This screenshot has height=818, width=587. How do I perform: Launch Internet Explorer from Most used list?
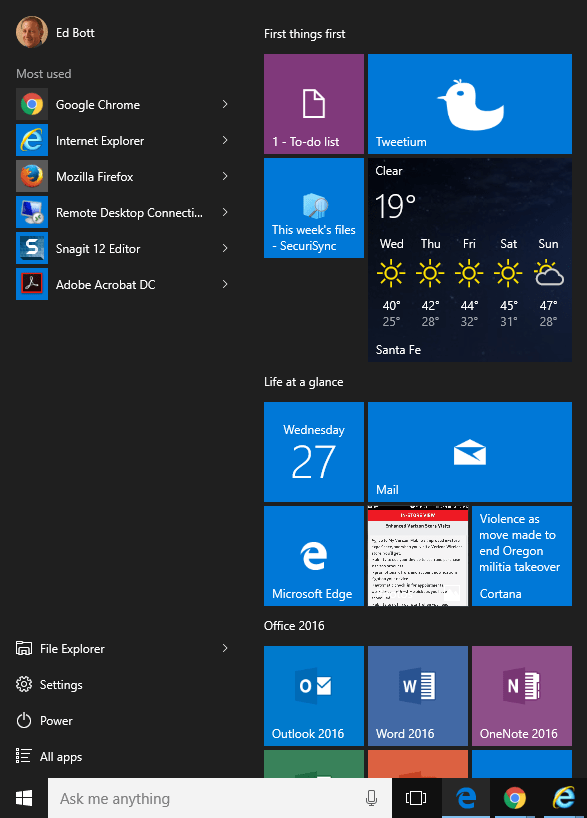[x=123, y=140]
